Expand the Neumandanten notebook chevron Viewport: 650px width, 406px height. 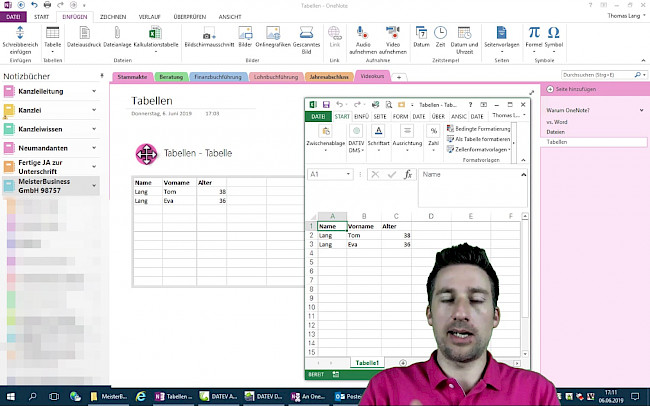point(93,147)
